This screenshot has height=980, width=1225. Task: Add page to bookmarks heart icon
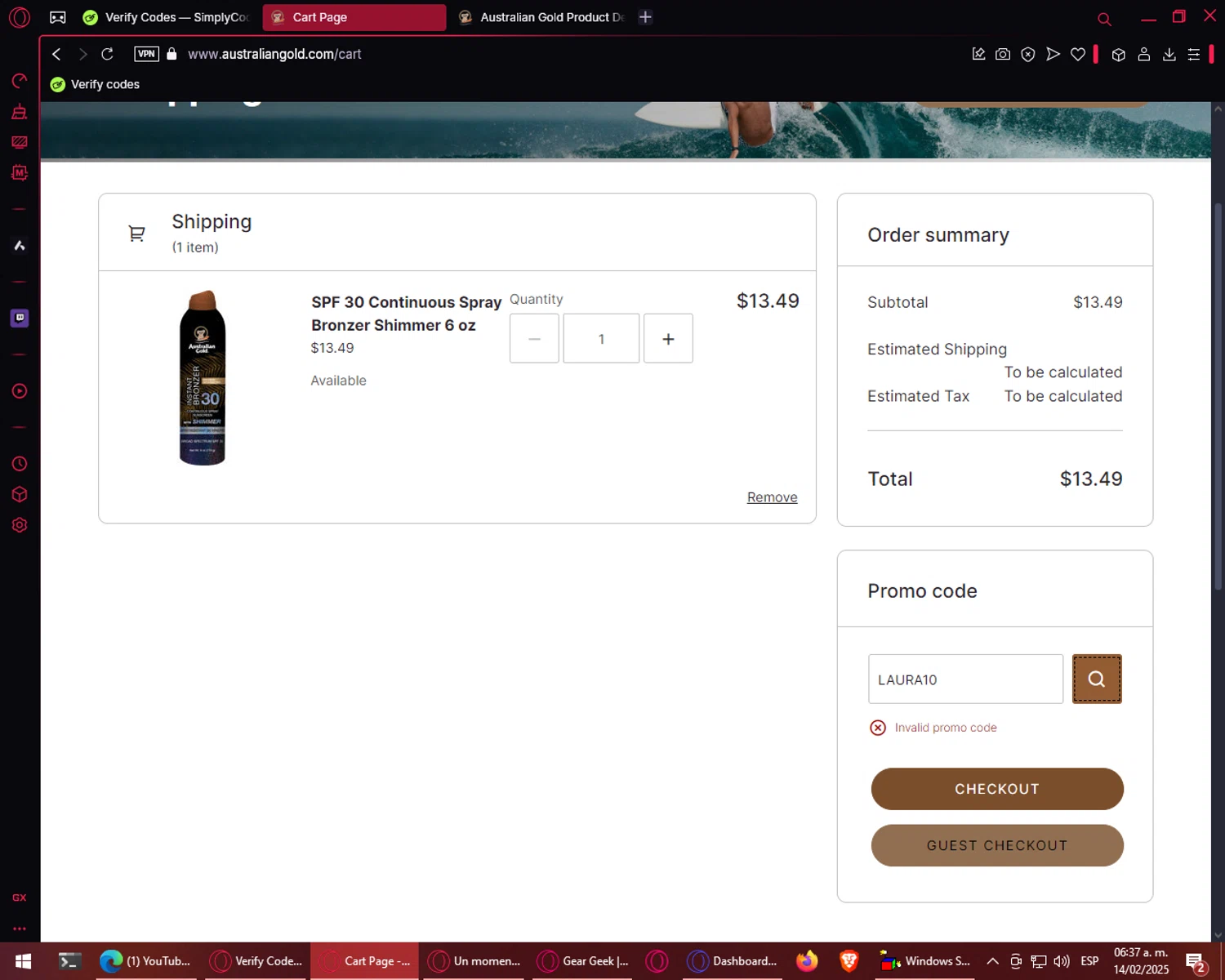[x=1078, y=54]
